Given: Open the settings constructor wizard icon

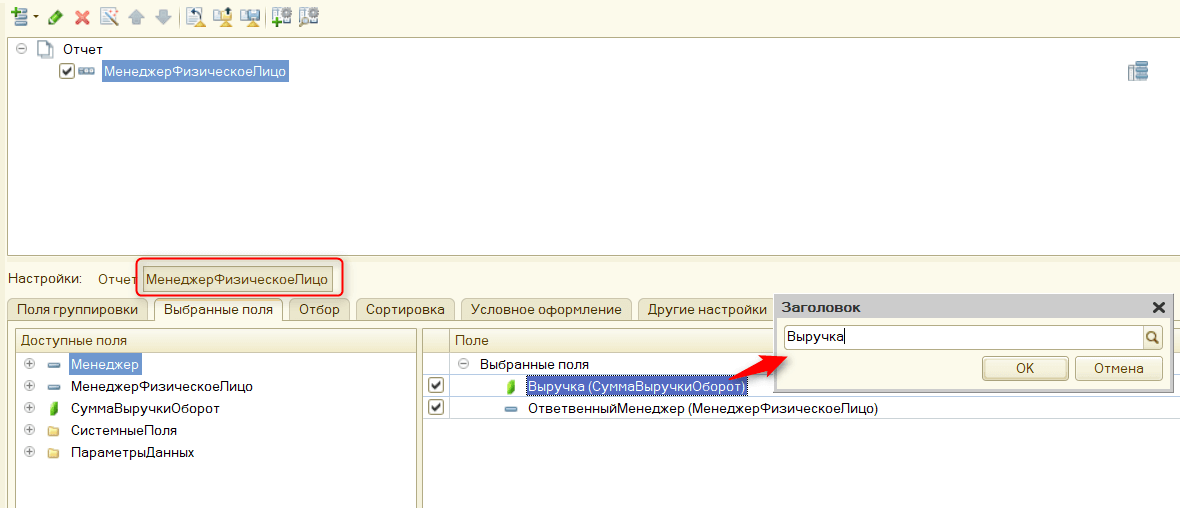Looking at the screenshot, I should (x=109, y=17).
